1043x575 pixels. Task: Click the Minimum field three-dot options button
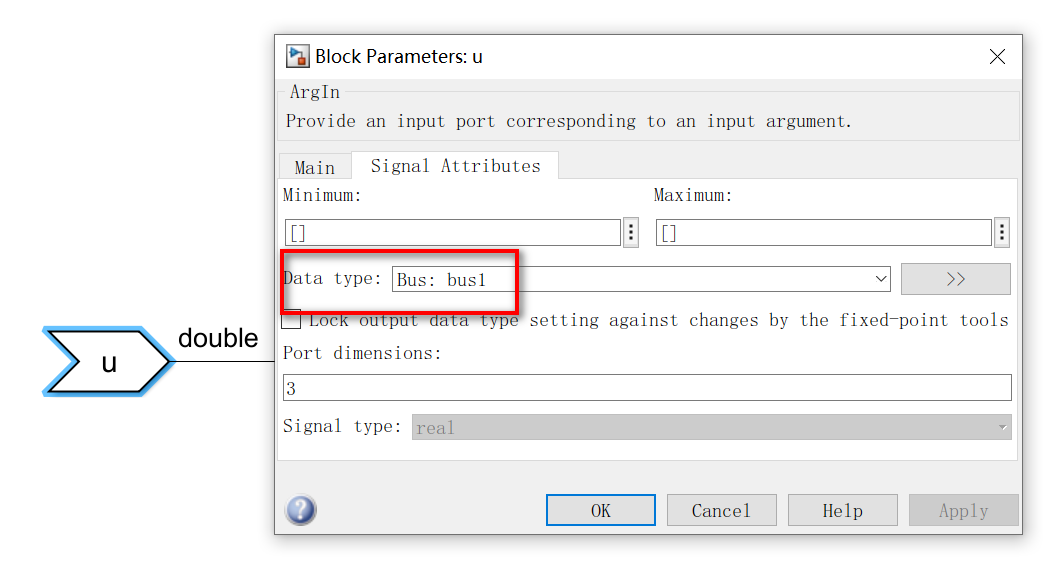631,233
